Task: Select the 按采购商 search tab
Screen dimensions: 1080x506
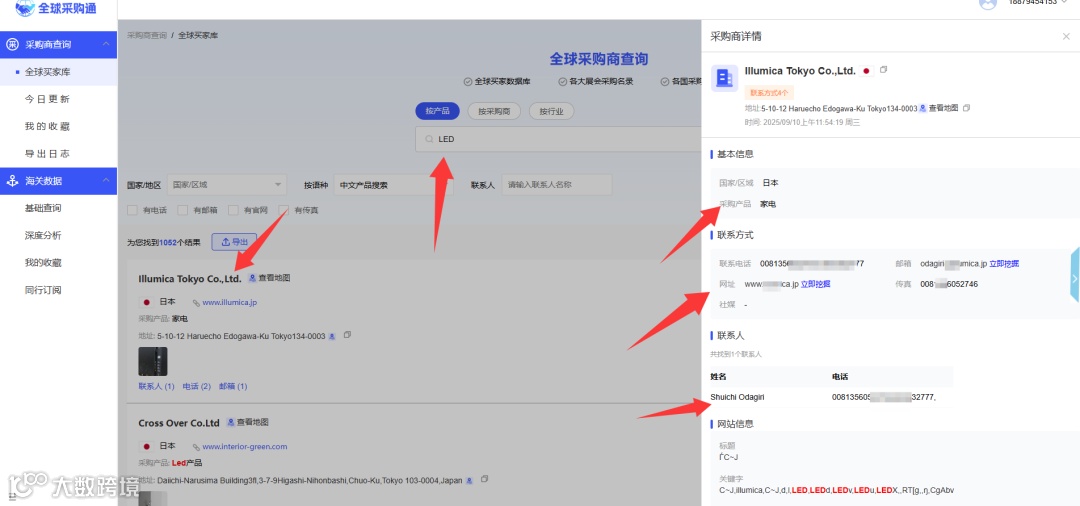Action: 494,111
